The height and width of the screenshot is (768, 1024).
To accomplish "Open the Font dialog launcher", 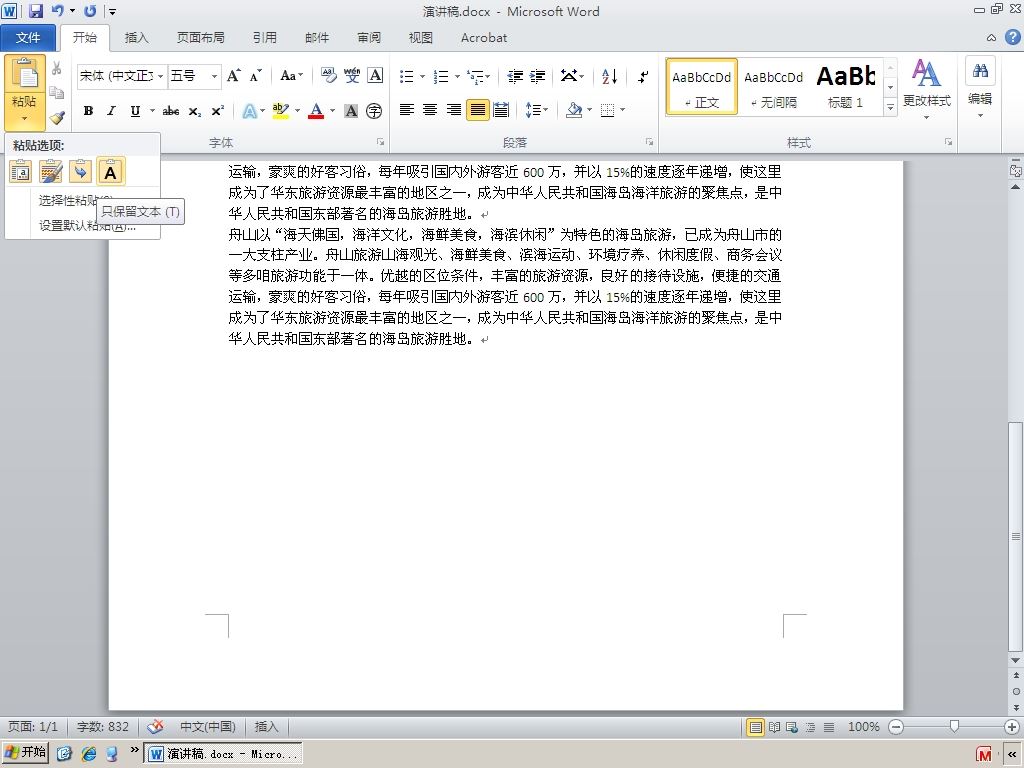I will (380, 142).
